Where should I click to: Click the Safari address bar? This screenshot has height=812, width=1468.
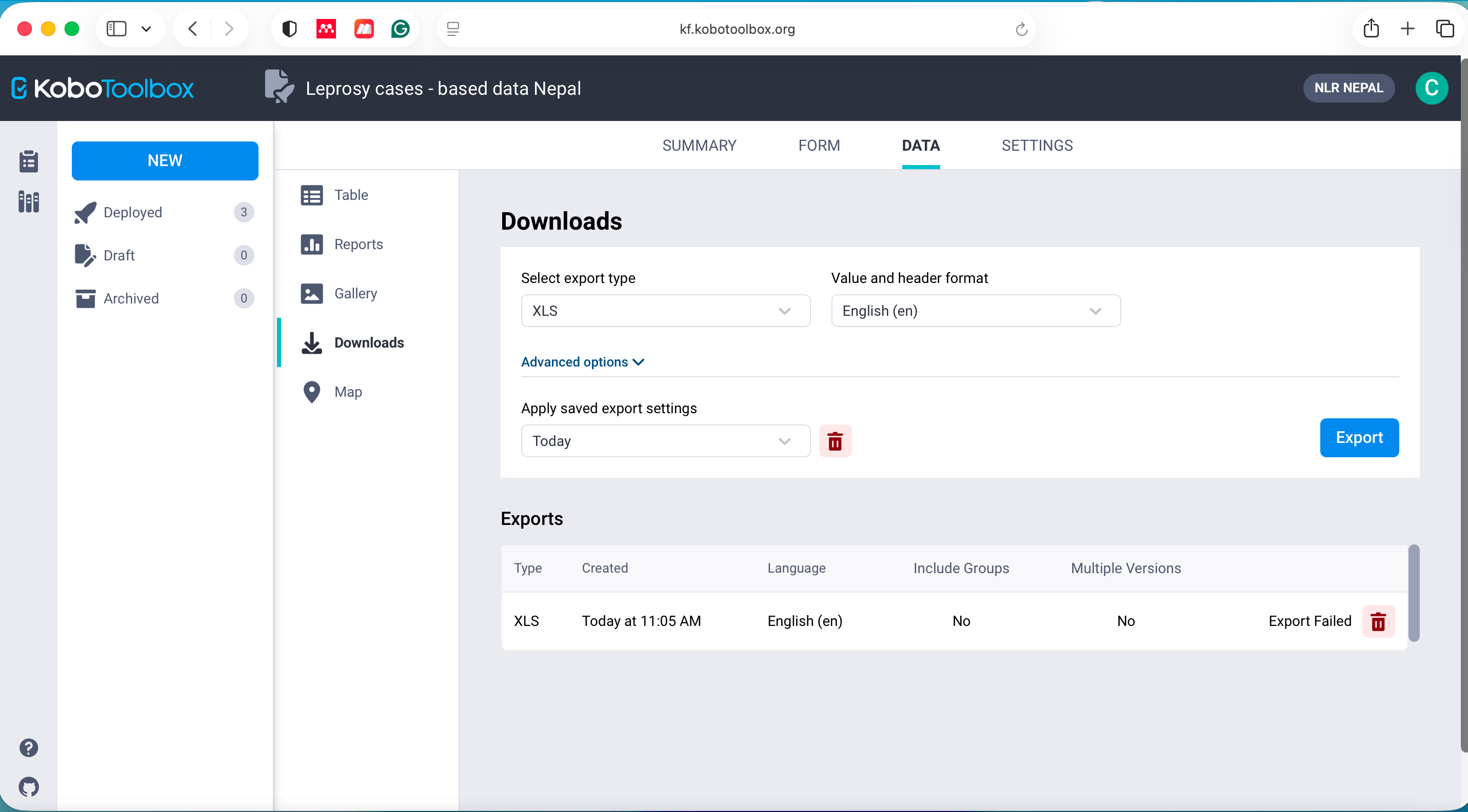click(736, 29)
